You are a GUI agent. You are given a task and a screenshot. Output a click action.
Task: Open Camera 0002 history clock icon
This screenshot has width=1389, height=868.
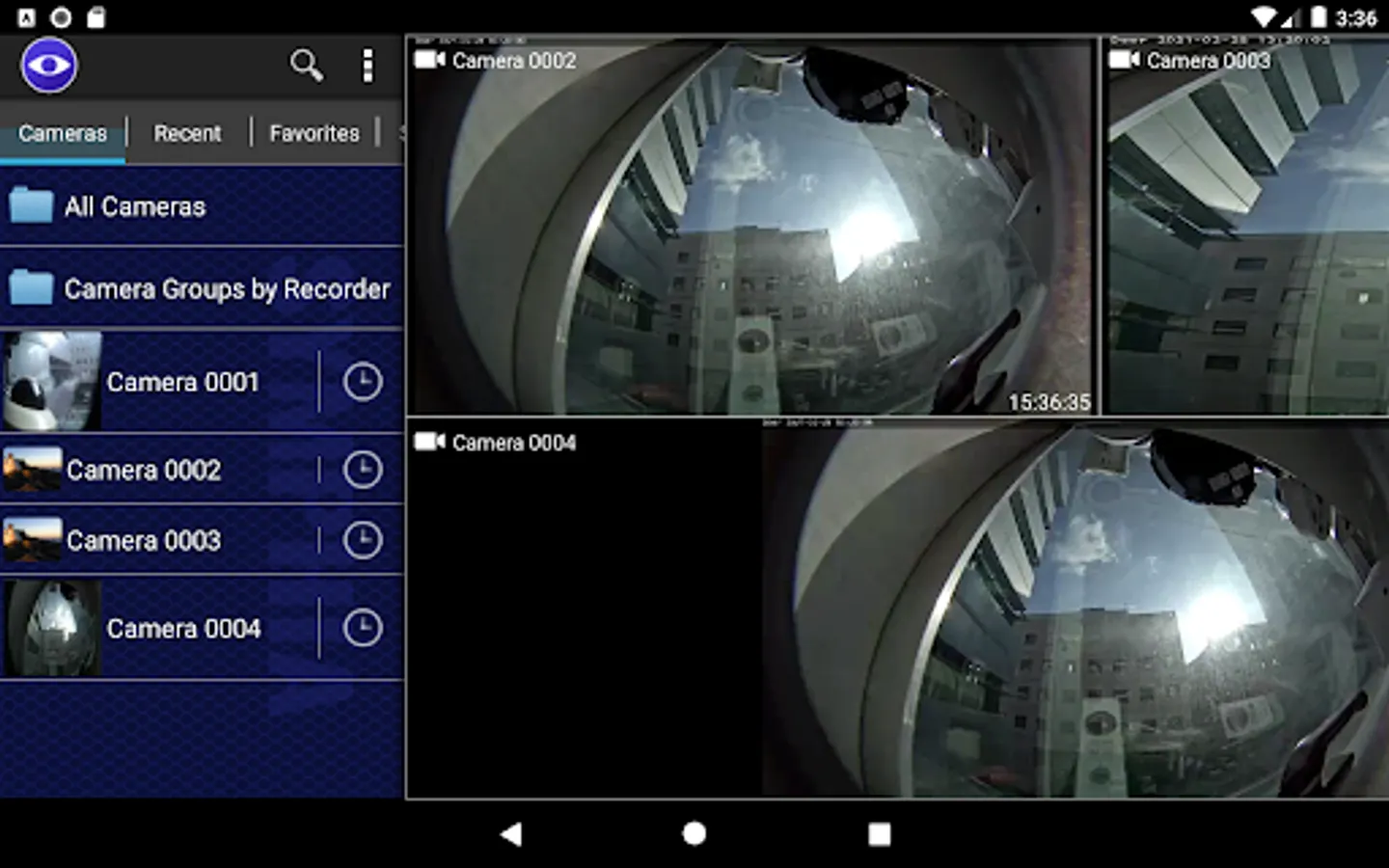tap(363, 470)
